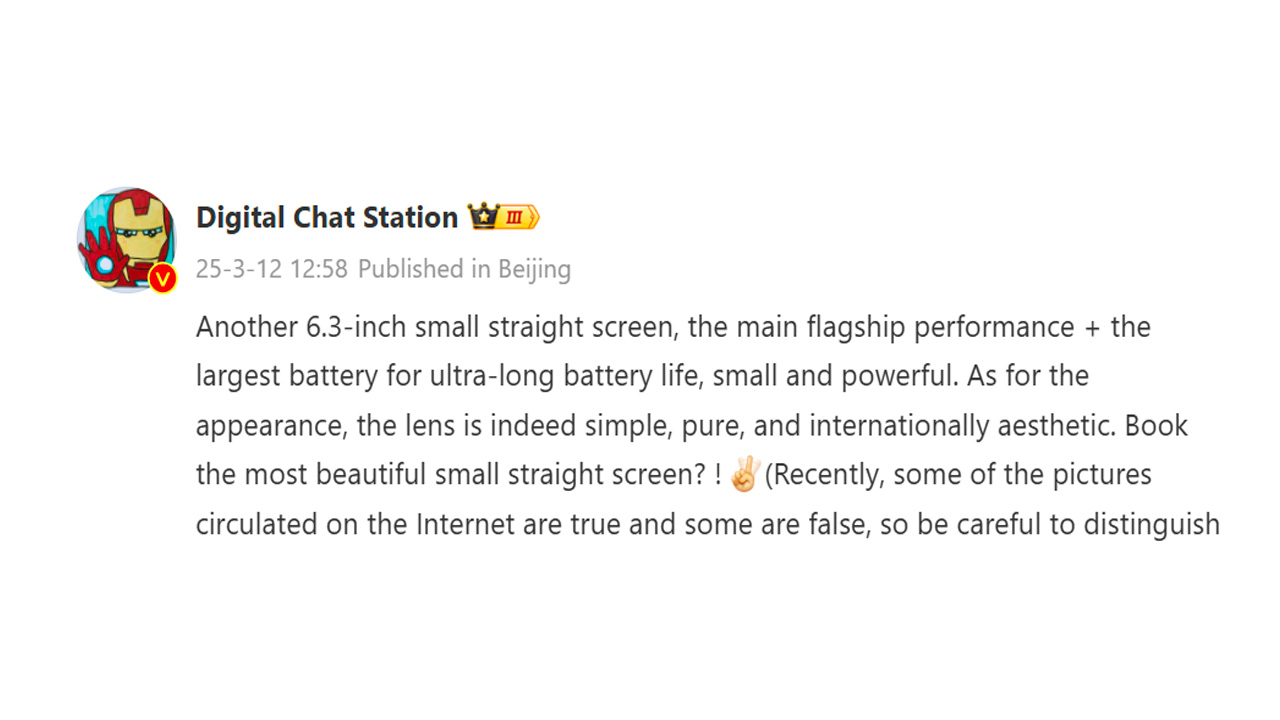Open Digital Chat Station's profile name
Screen dimensions: 1280x720
click(x=327, y=217)
